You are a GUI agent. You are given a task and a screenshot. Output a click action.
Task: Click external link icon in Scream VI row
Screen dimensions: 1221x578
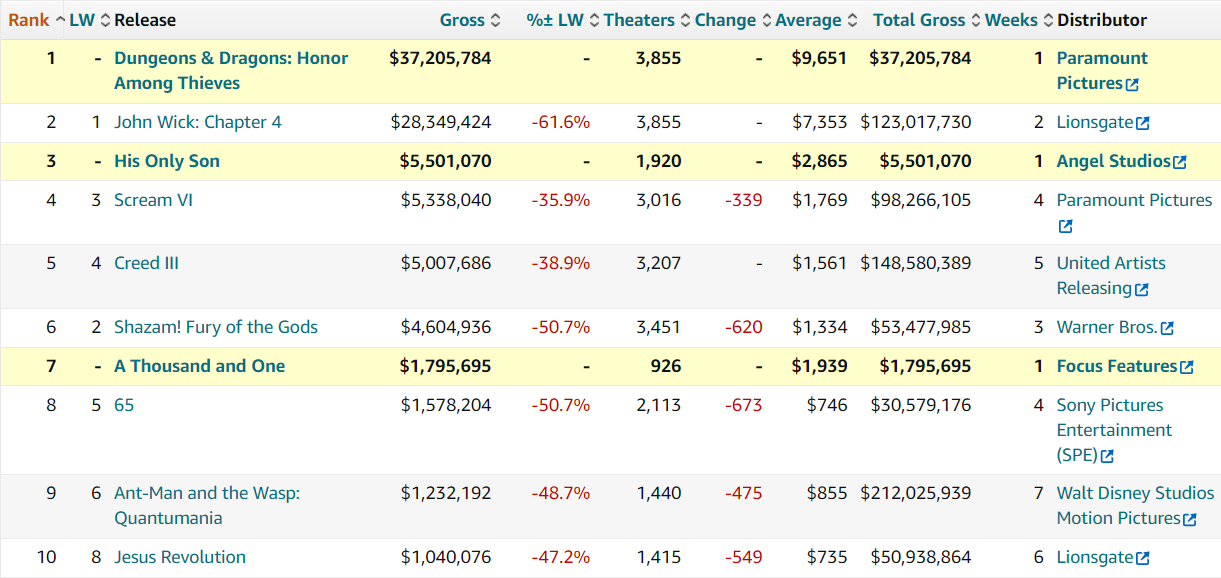1065,227
